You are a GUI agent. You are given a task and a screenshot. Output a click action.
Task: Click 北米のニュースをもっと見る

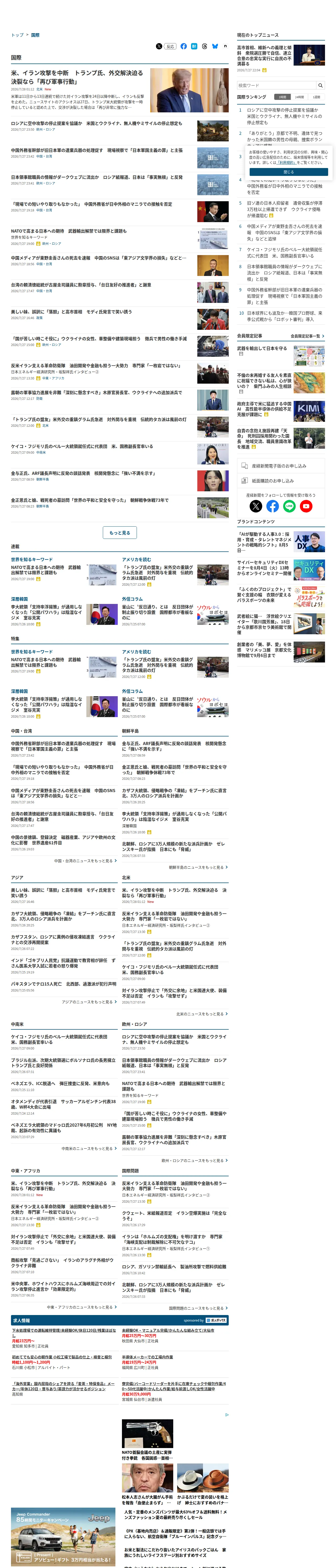202,1014
